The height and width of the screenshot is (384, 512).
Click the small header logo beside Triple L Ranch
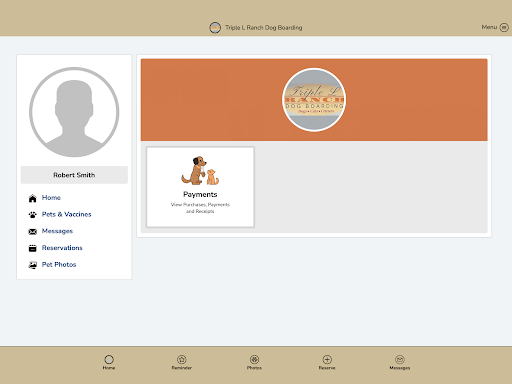(215, 27)
